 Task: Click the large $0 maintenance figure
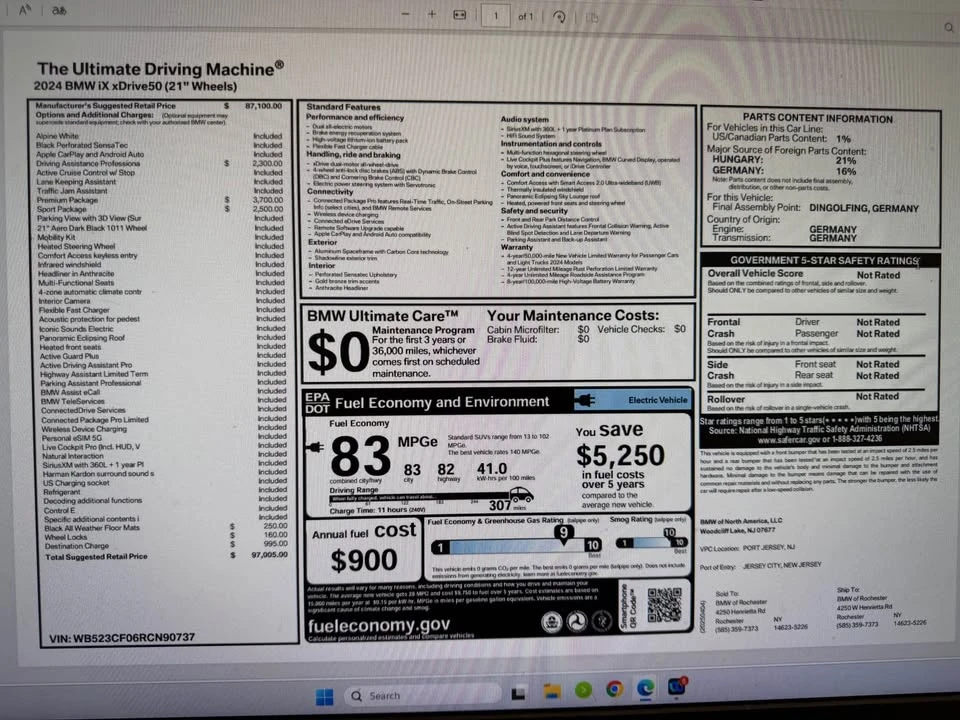pyautogui.click(x=337, y=352)
